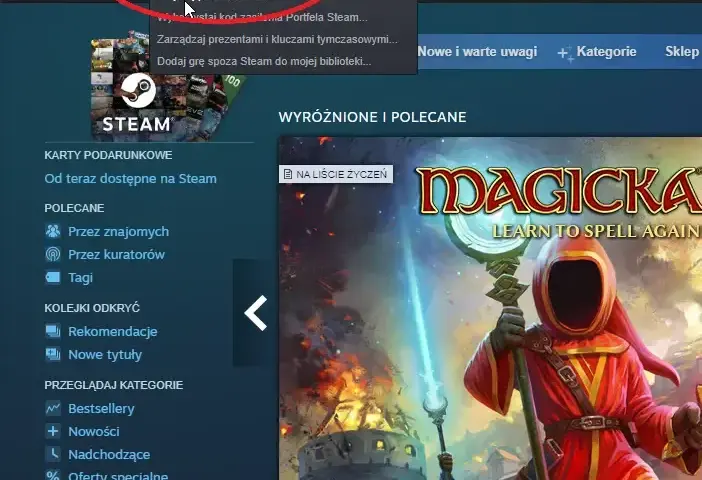Click the 'POLECANE' sidebar heading
Screen dimensions: 702x480
(74, 208)
